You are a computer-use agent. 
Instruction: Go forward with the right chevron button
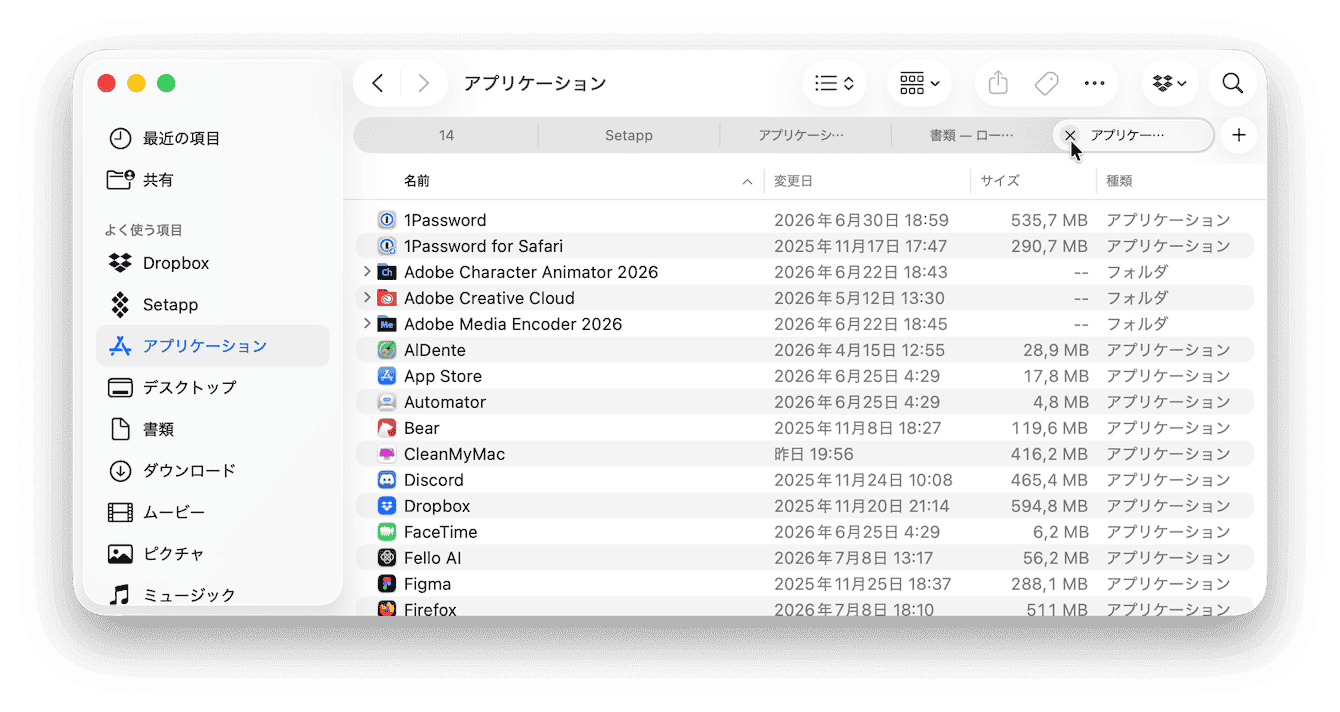pyautogui.click(x=423, y=84)
